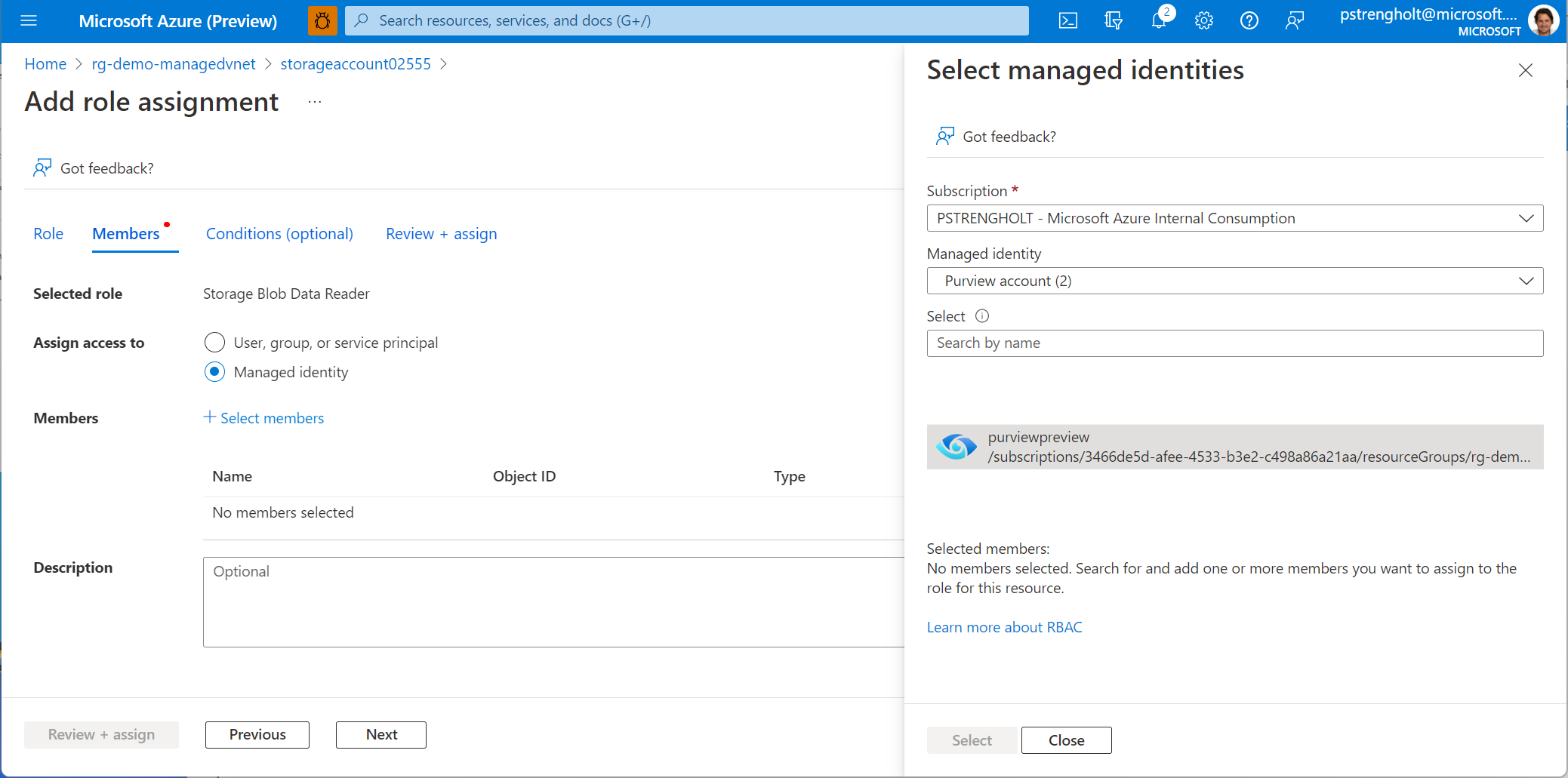Screen dimensions: 1568x778
Task: Switch to the Members tab
Action: point(126,234)
